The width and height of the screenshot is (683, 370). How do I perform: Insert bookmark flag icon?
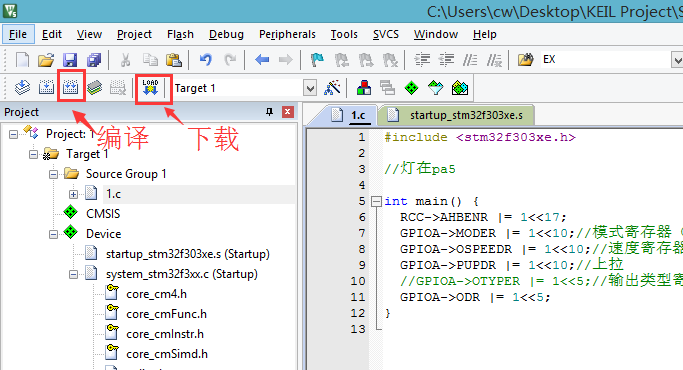pos(317,60)
